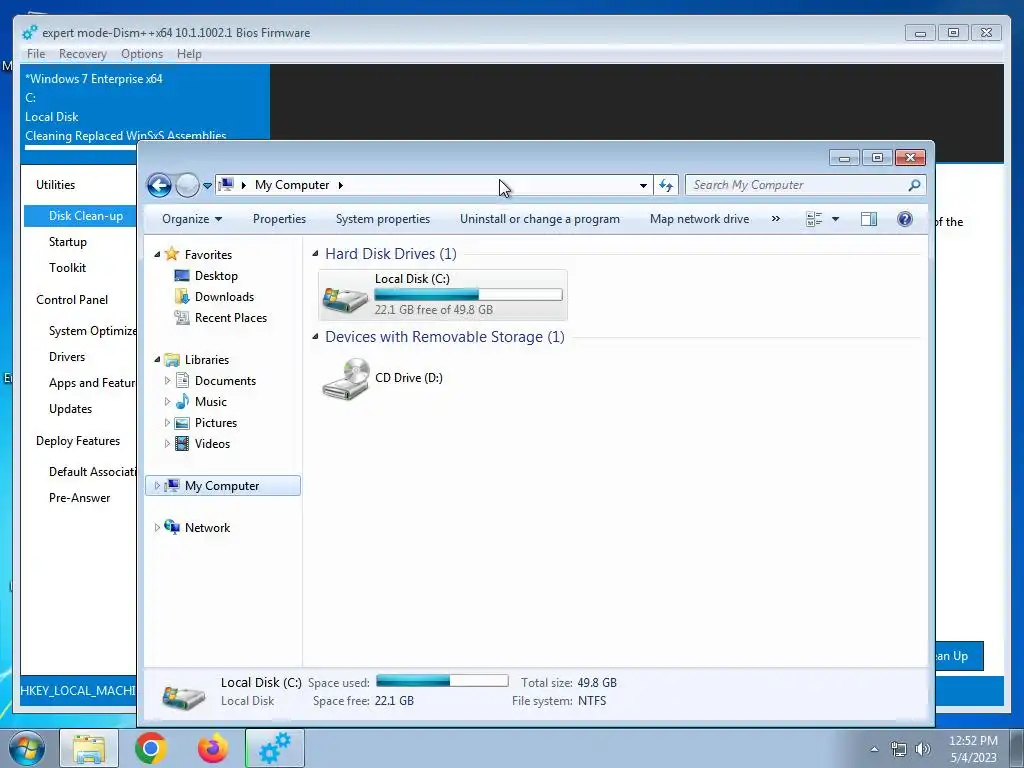Launch Google Chrome from taskbar
1024x768 pixels.
point(151,748)
